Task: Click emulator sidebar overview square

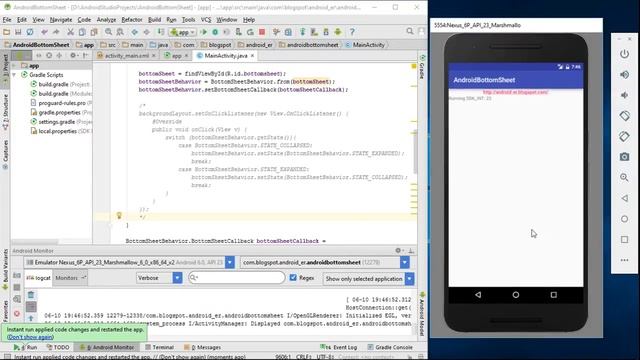Action: coord(624,240)
